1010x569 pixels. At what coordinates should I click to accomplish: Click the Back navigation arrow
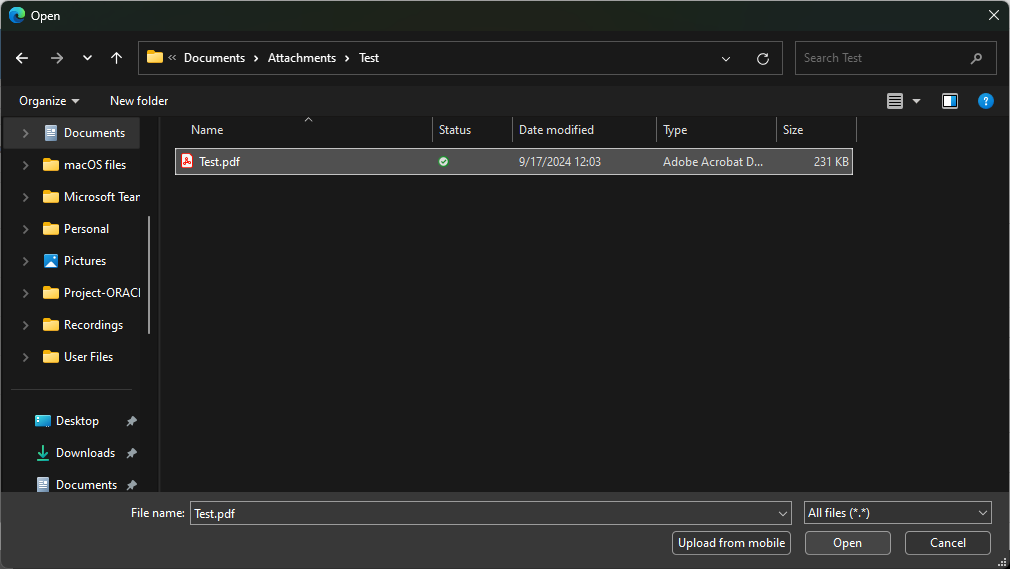[22, 58]
